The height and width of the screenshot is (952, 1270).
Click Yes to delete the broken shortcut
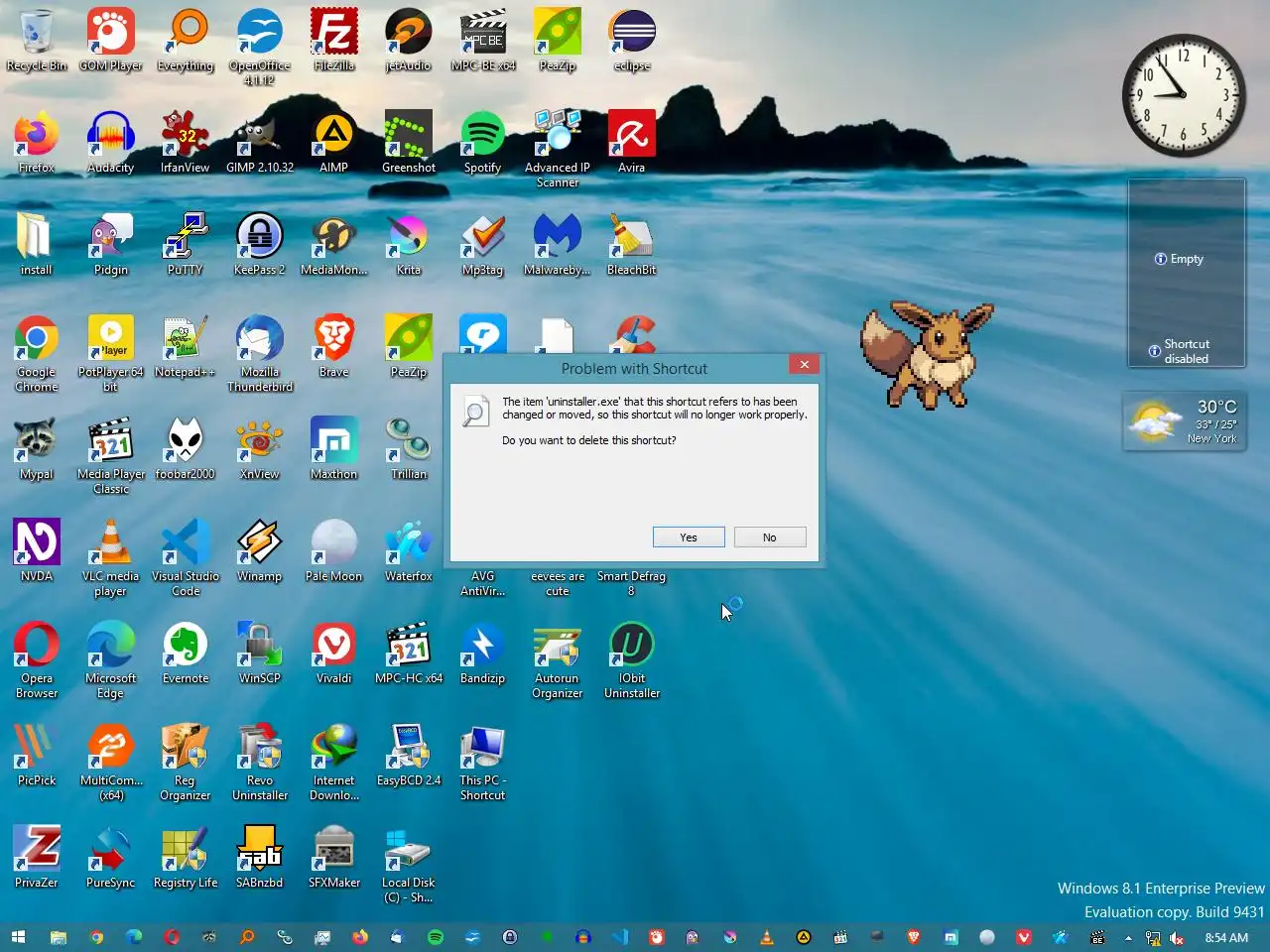pos(689,537)
